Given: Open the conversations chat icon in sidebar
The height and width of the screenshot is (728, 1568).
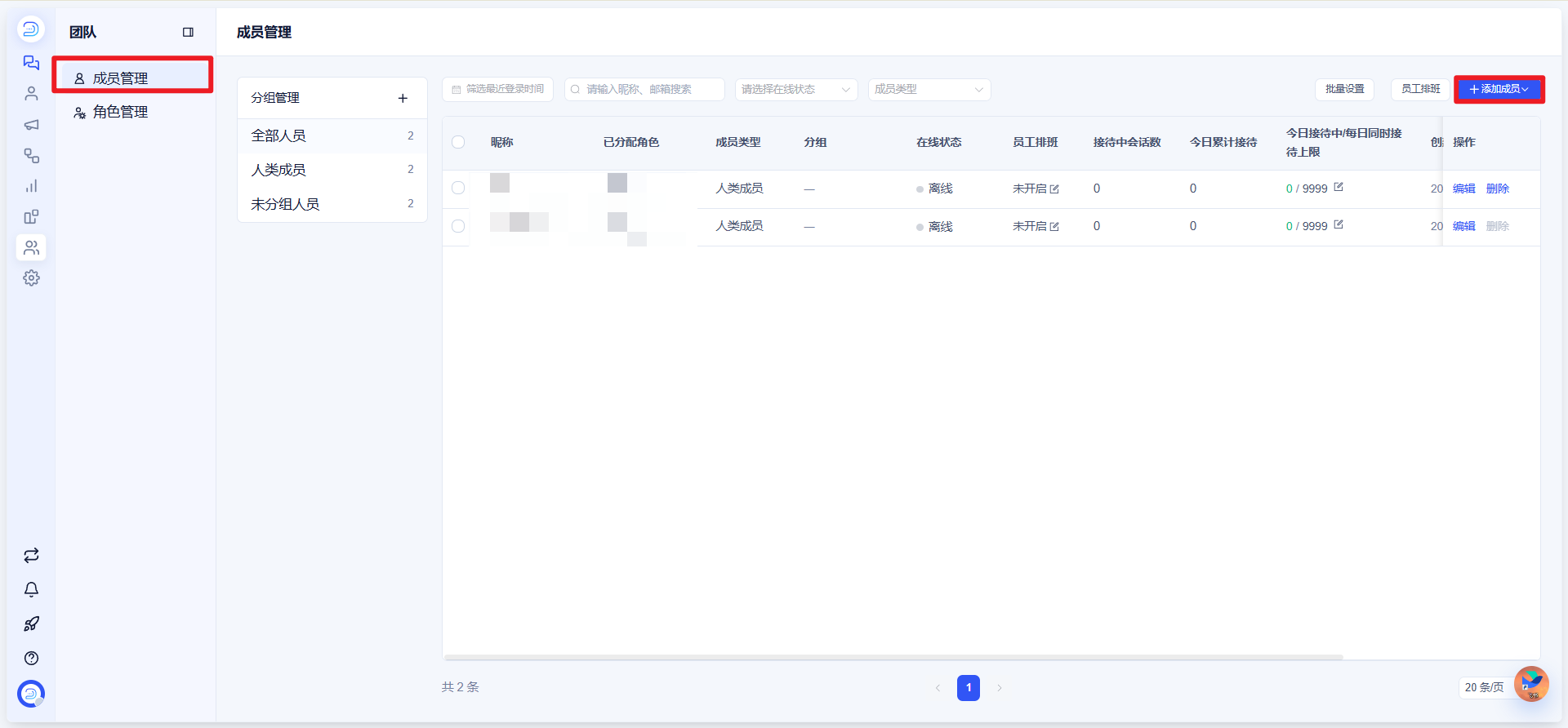Looking at the screenshot, I should click(31, 63).
